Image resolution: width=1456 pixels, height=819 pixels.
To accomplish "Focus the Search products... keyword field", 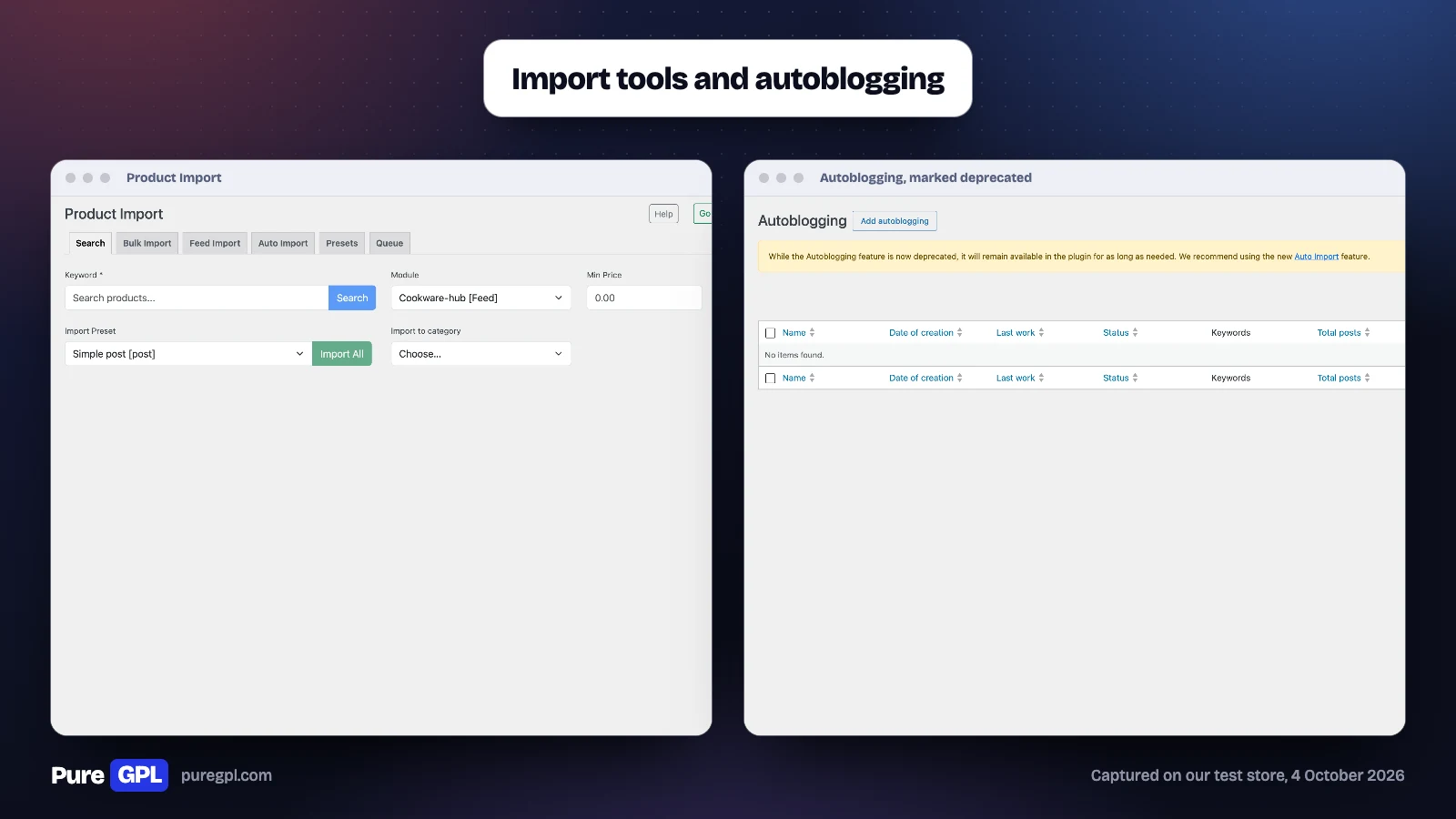I will [x=197, y=298].
